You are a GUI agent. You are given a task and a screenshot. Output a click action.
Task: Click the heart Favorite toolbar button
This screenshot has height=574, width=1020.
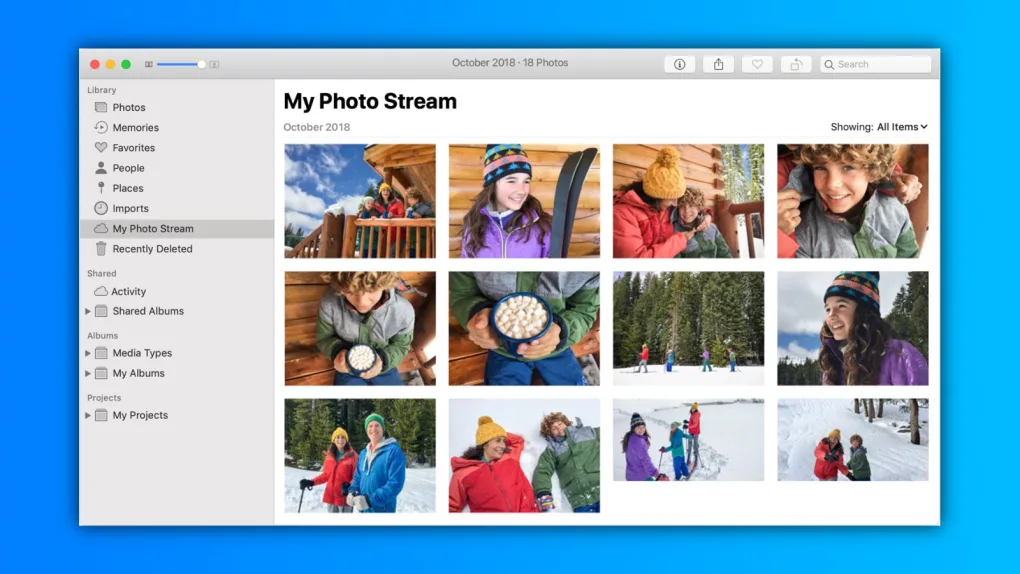point(757,64)
